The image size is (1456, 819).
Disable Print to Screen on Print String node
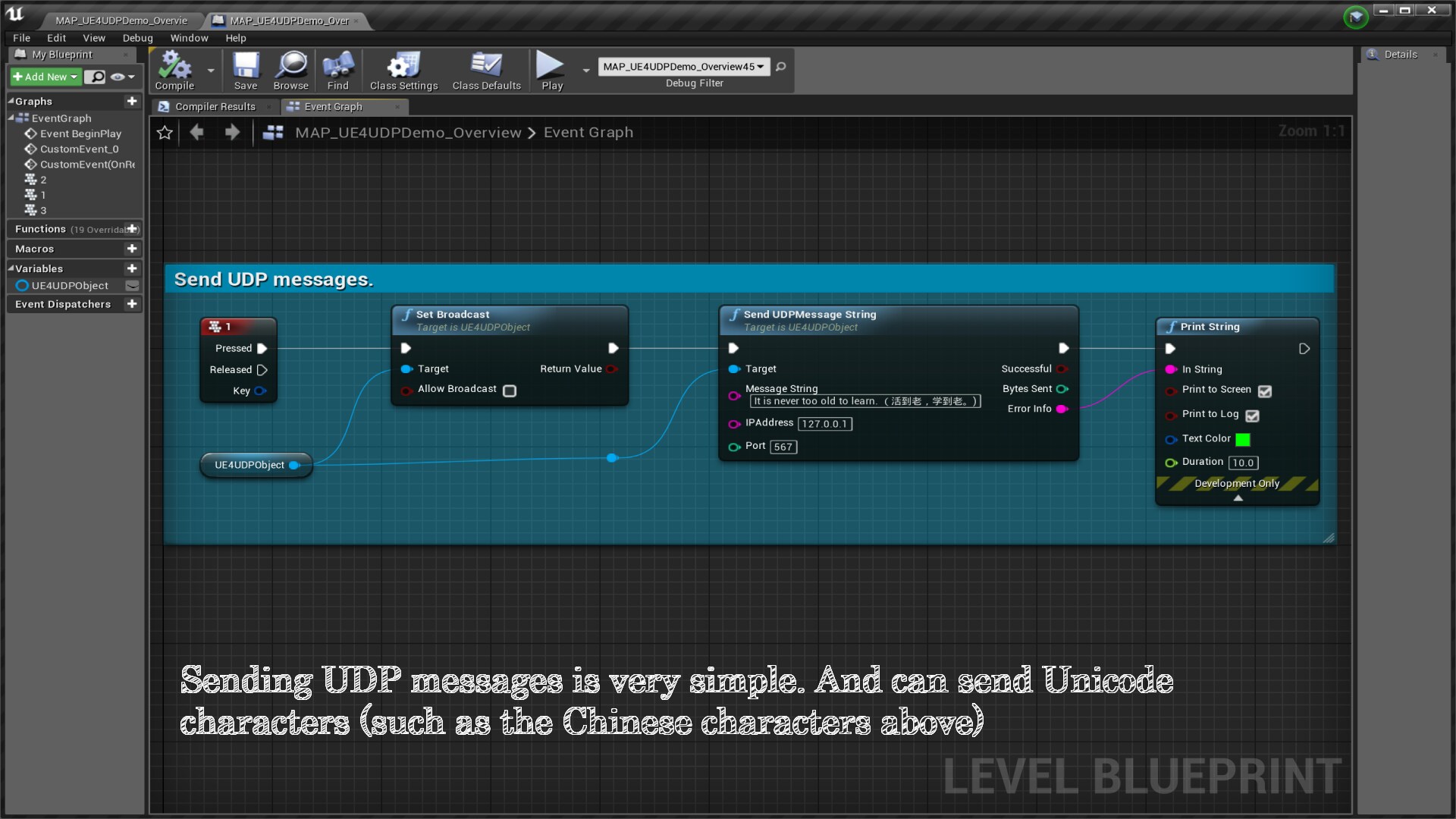pyautogui.click(x=1264, y=391)
